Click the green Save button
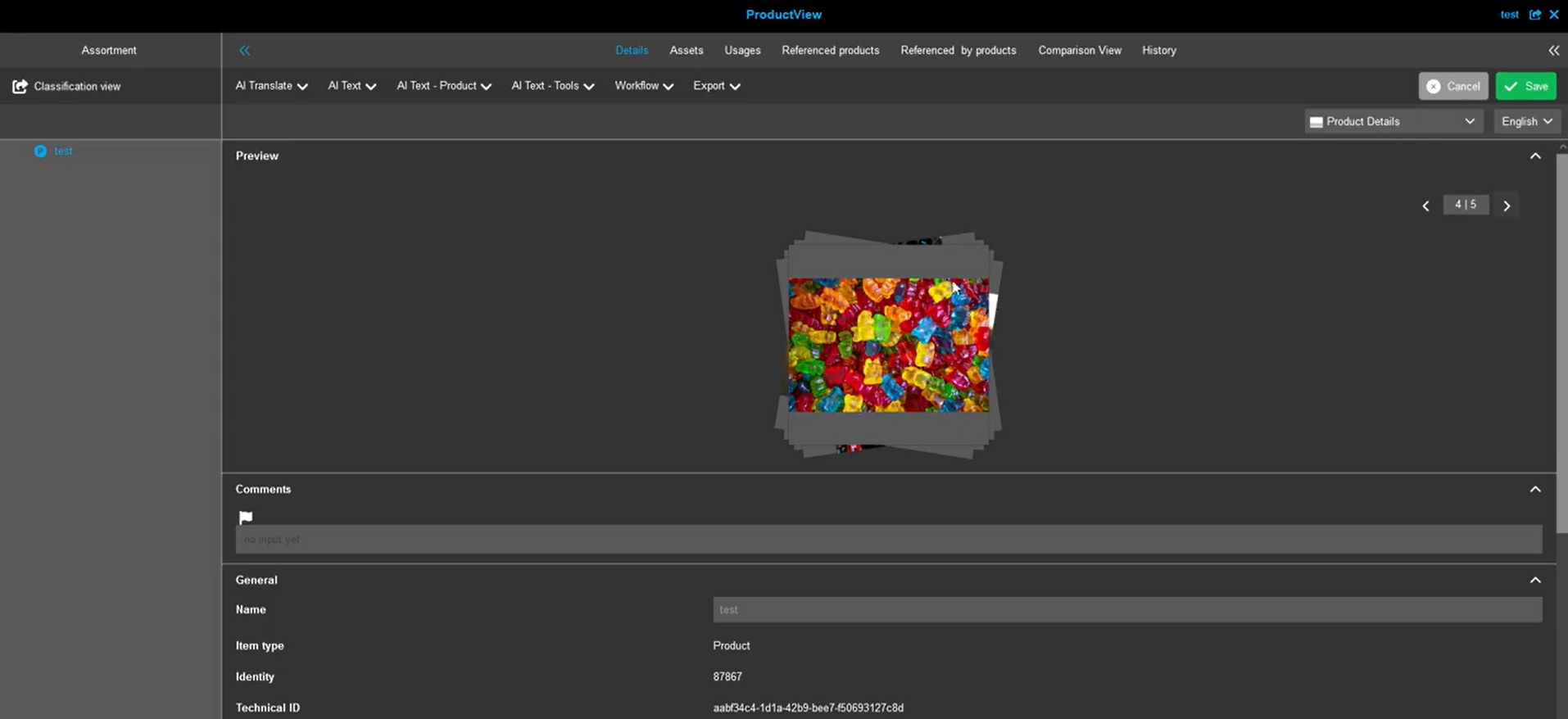Image resolution: width=1568 pixels, height=719 pixels. (x=1525, y=86)
